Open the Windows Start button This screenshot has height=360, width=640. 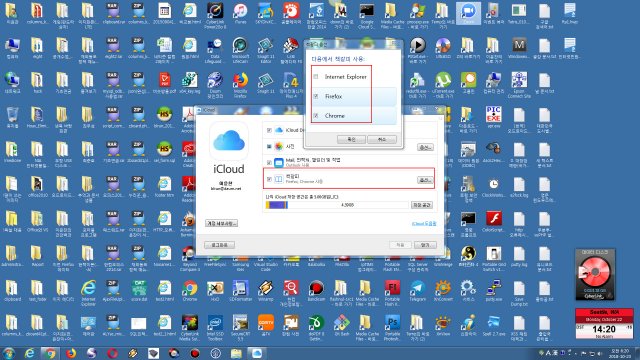click(x=9, y=353)
